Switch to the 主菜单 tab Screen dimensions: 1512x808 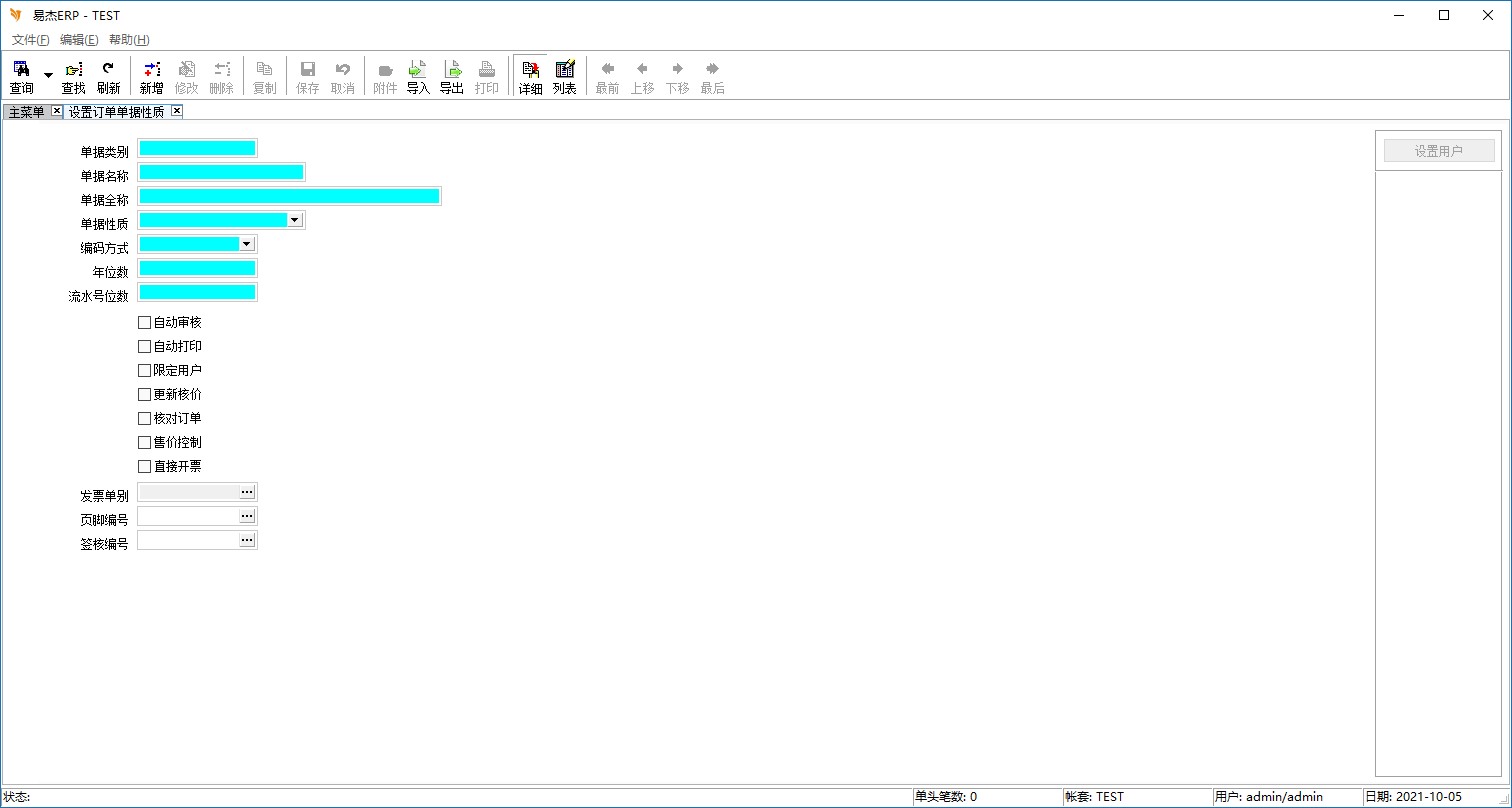(26, 112)
